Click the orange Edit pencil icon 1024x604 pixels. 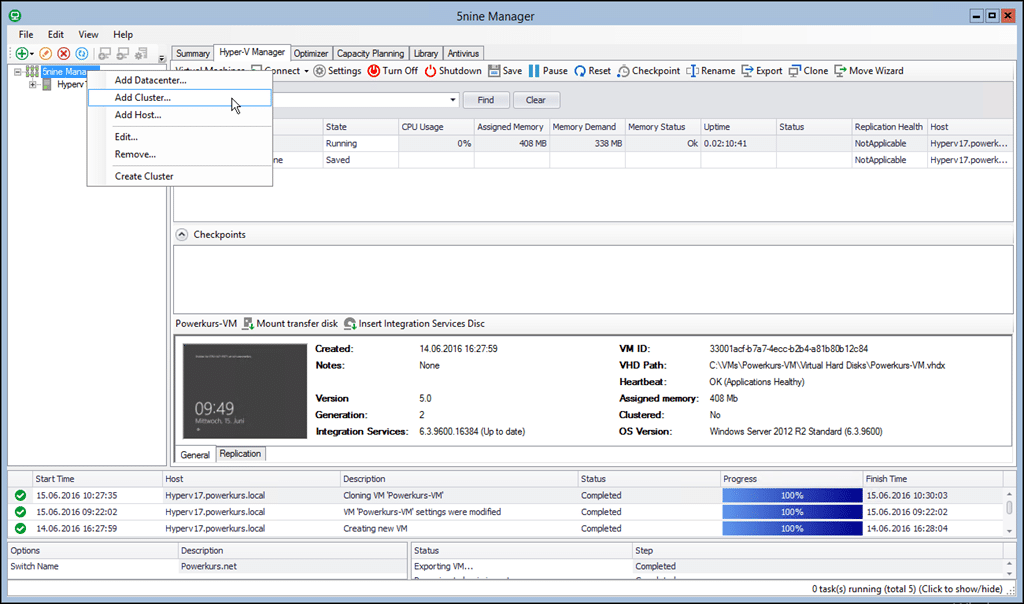pyautogui.click(x=46, y=54)
